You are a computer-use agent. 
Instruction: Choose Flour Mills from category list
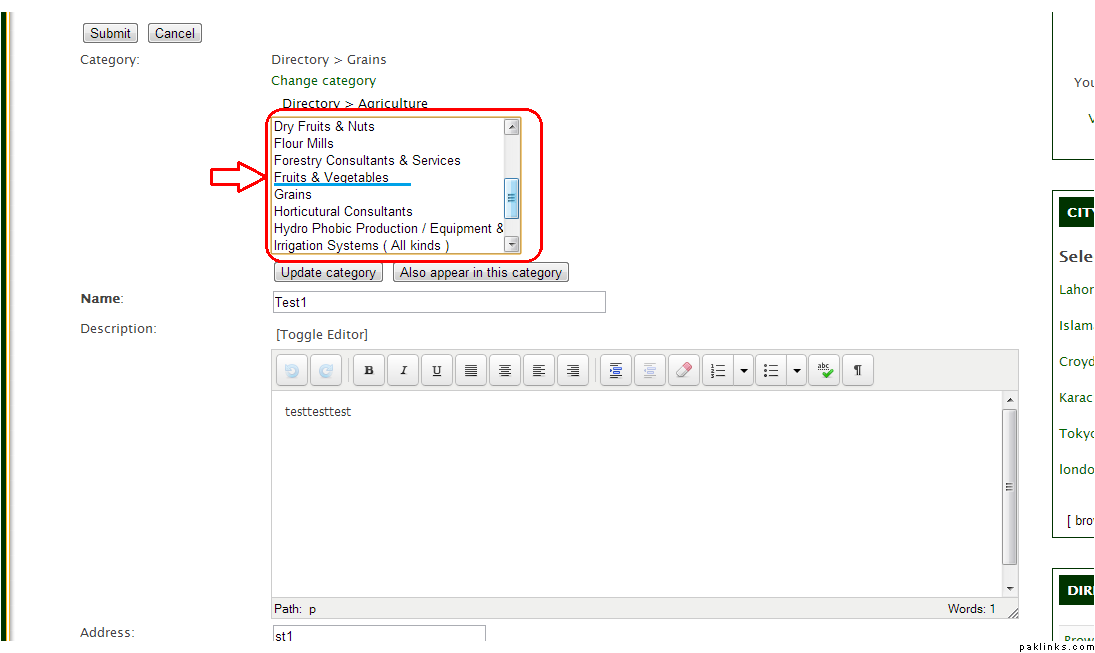click(304, 144)
